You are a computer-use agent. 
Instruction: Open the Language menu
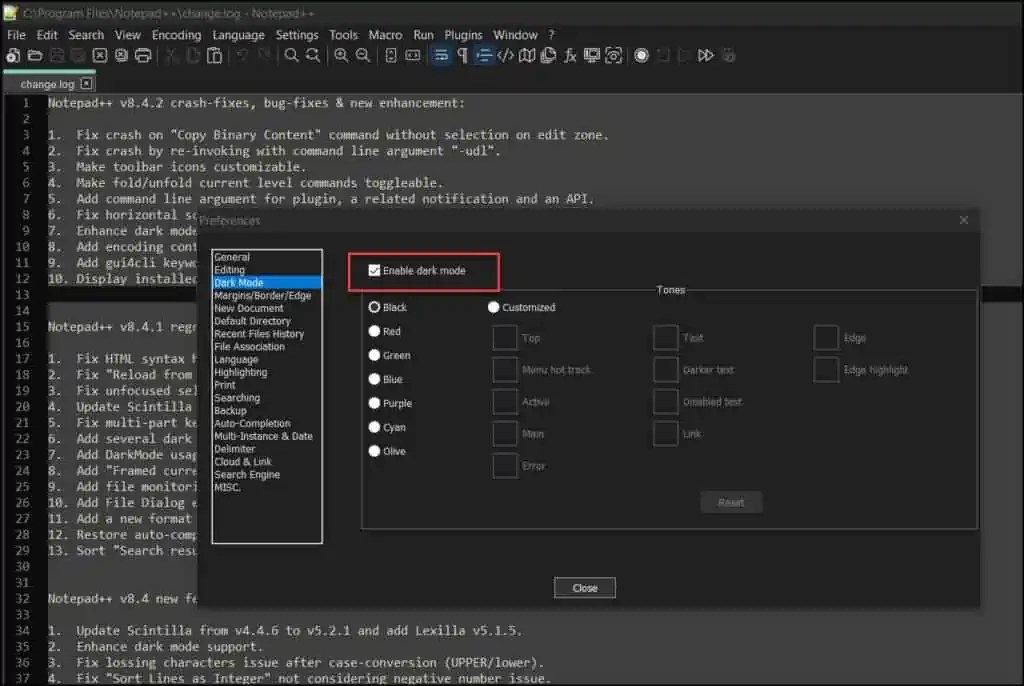238,34
